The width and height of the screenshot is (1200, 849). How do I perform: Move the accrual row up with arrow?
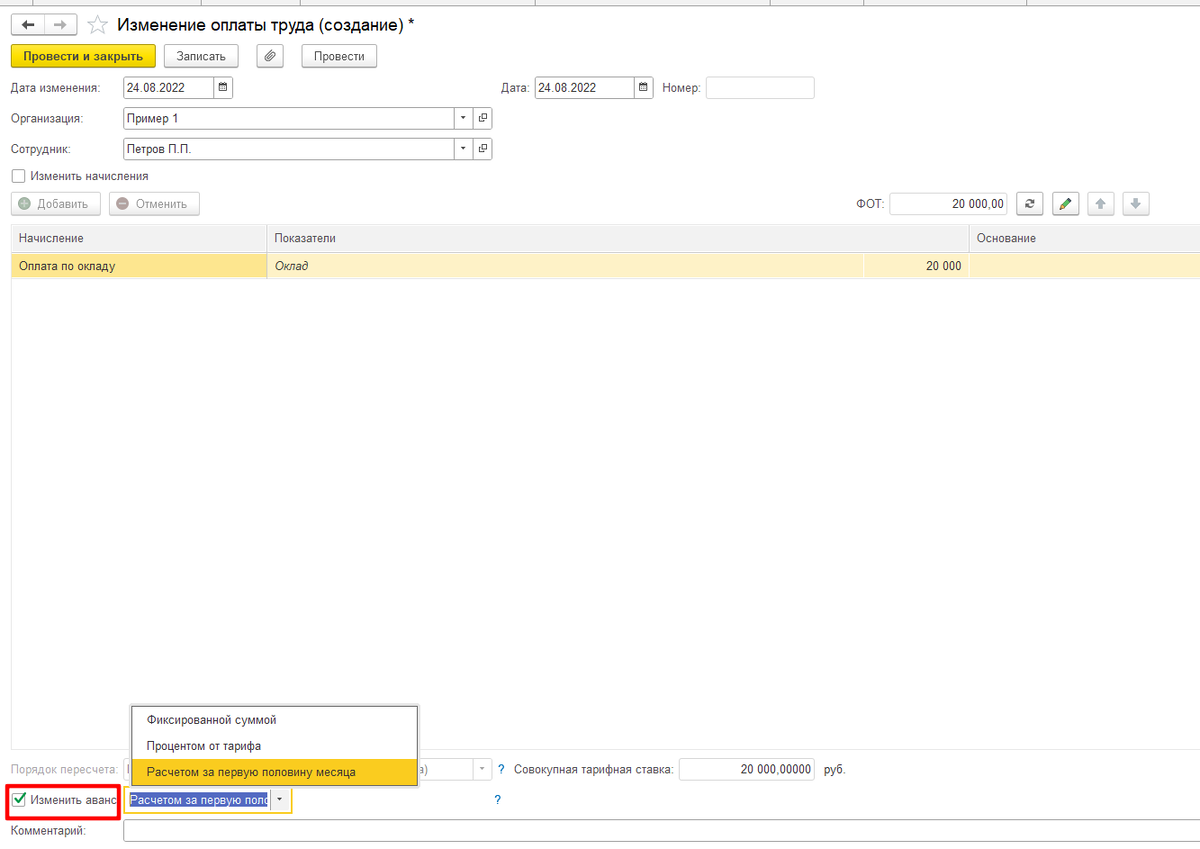(x=1100, y=204)
